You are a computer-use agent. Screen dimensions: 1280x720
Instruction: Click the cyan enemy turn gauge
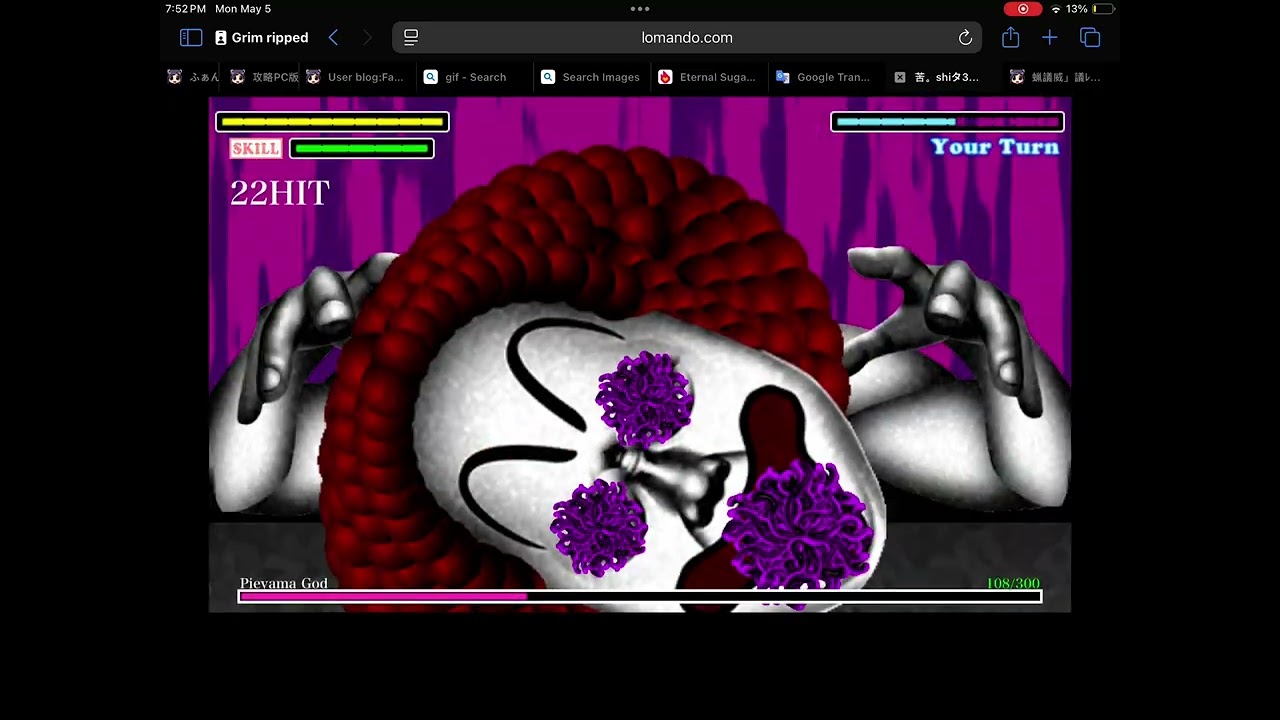pos(947,122)
